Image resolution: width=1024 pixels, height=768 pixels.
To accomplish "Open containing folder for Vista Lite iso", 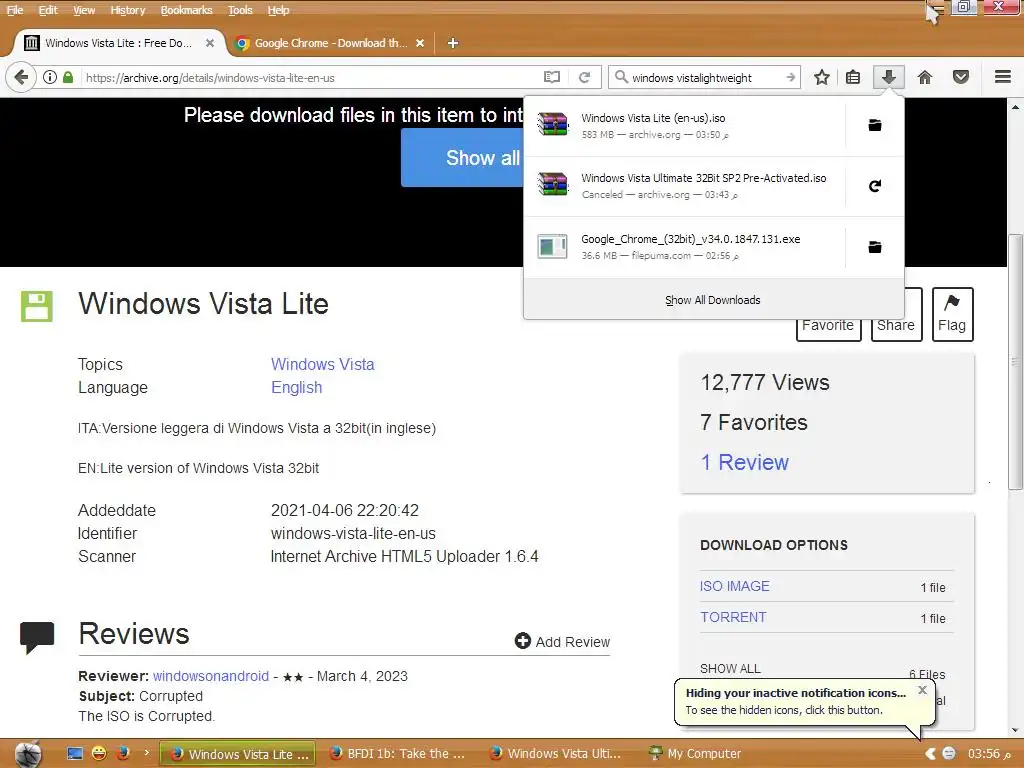I will click(874, 125).
